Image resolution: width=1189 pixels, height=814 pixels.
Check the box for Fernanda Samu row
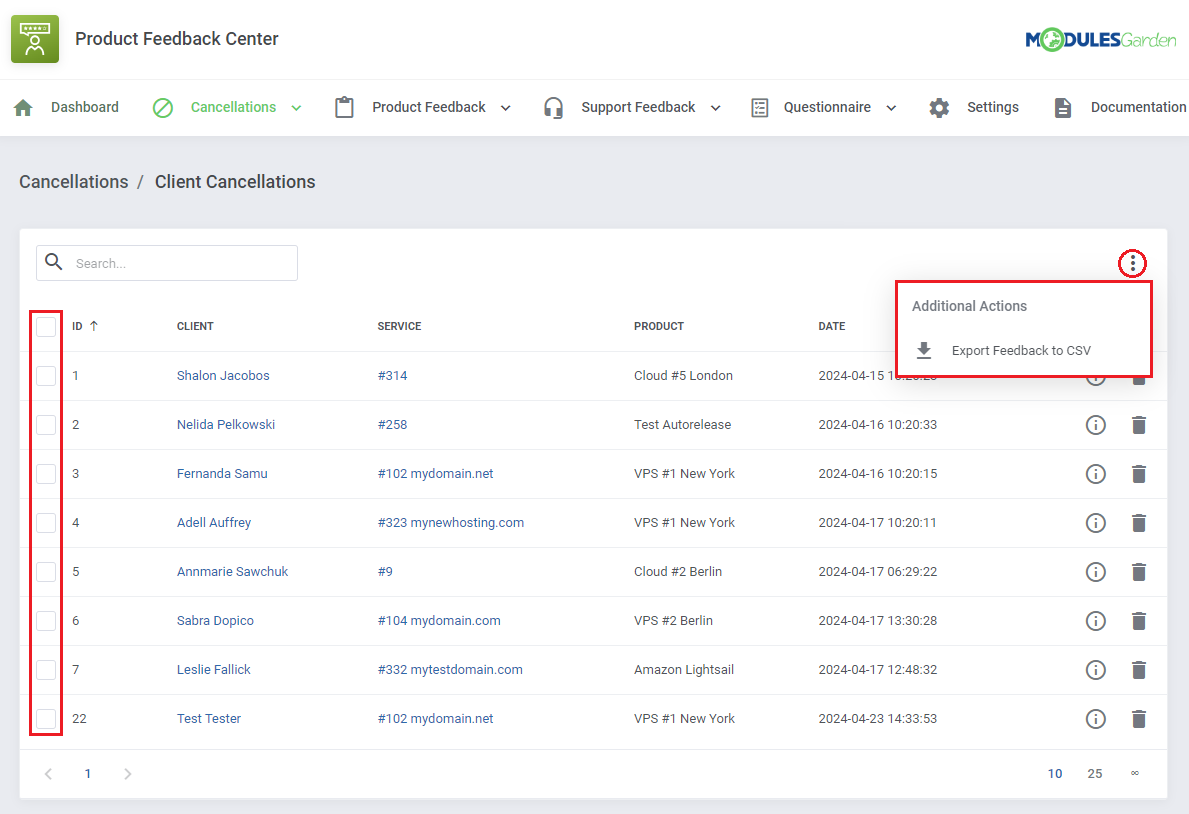(x=46, y=473)
